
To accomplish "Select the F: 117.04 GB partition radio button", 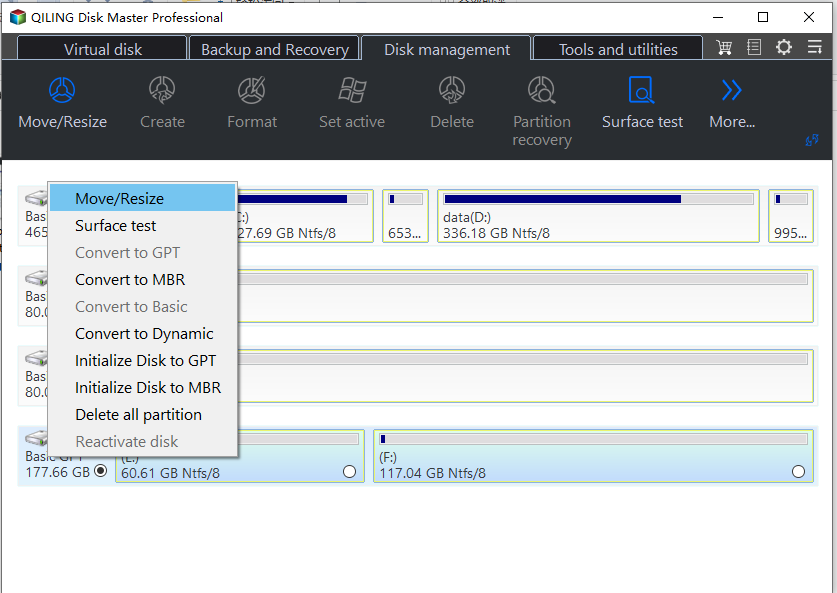I will click(x=798, y=471).
